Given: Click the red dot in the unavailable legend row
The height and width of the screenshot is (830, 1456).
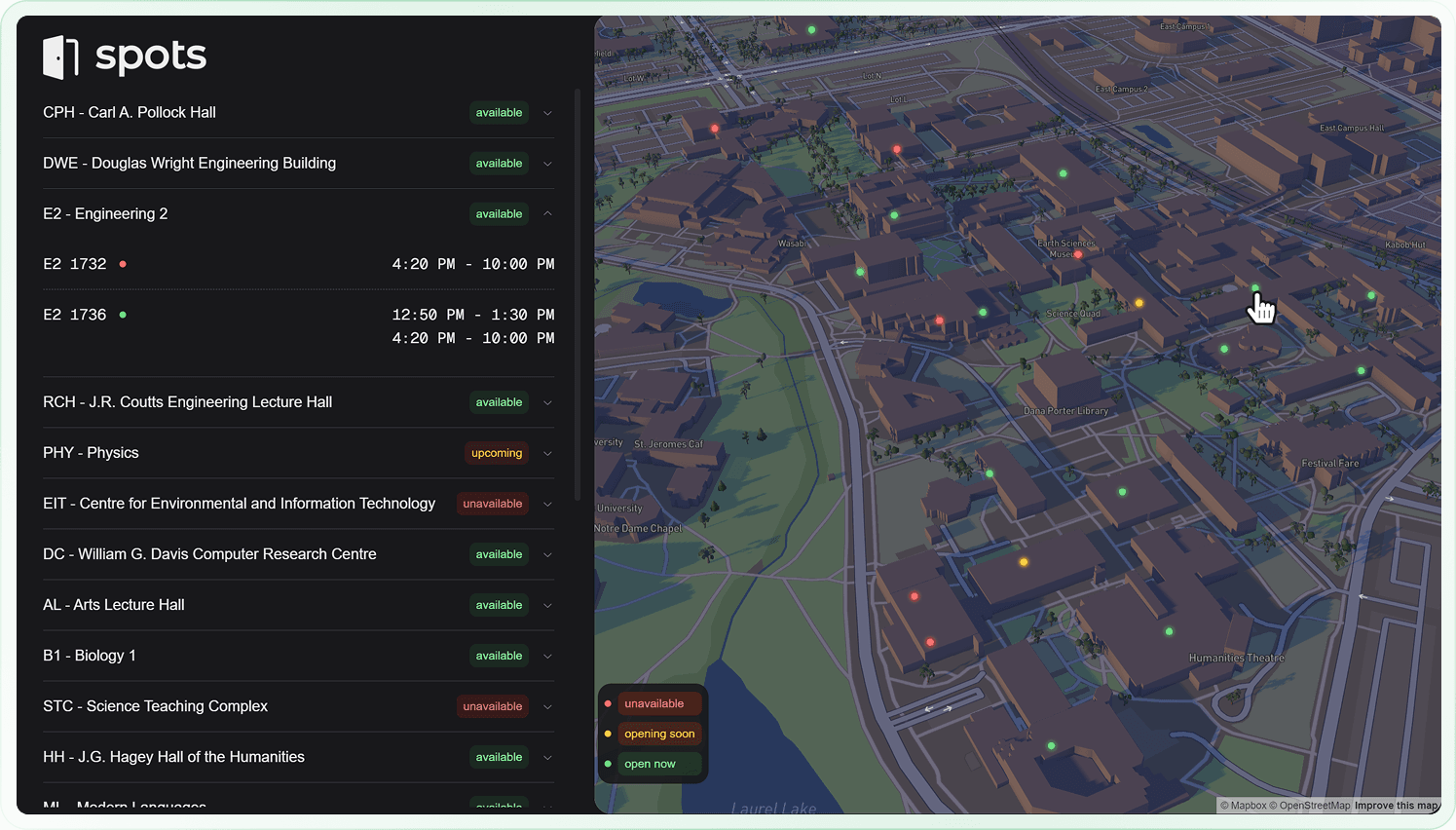Looking at the screenshot, I should click(x=608, y=703).
